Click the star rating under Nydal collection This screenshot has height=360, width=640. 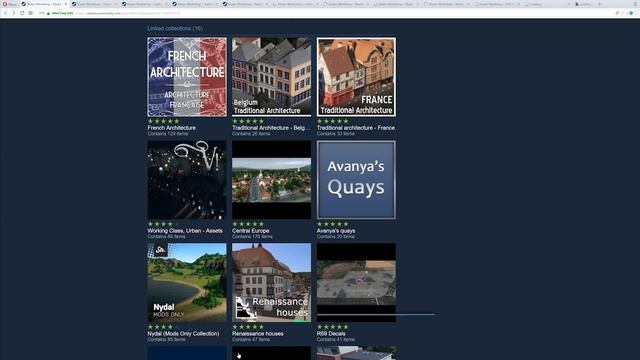pyautogui.click(x=163, y=327)
